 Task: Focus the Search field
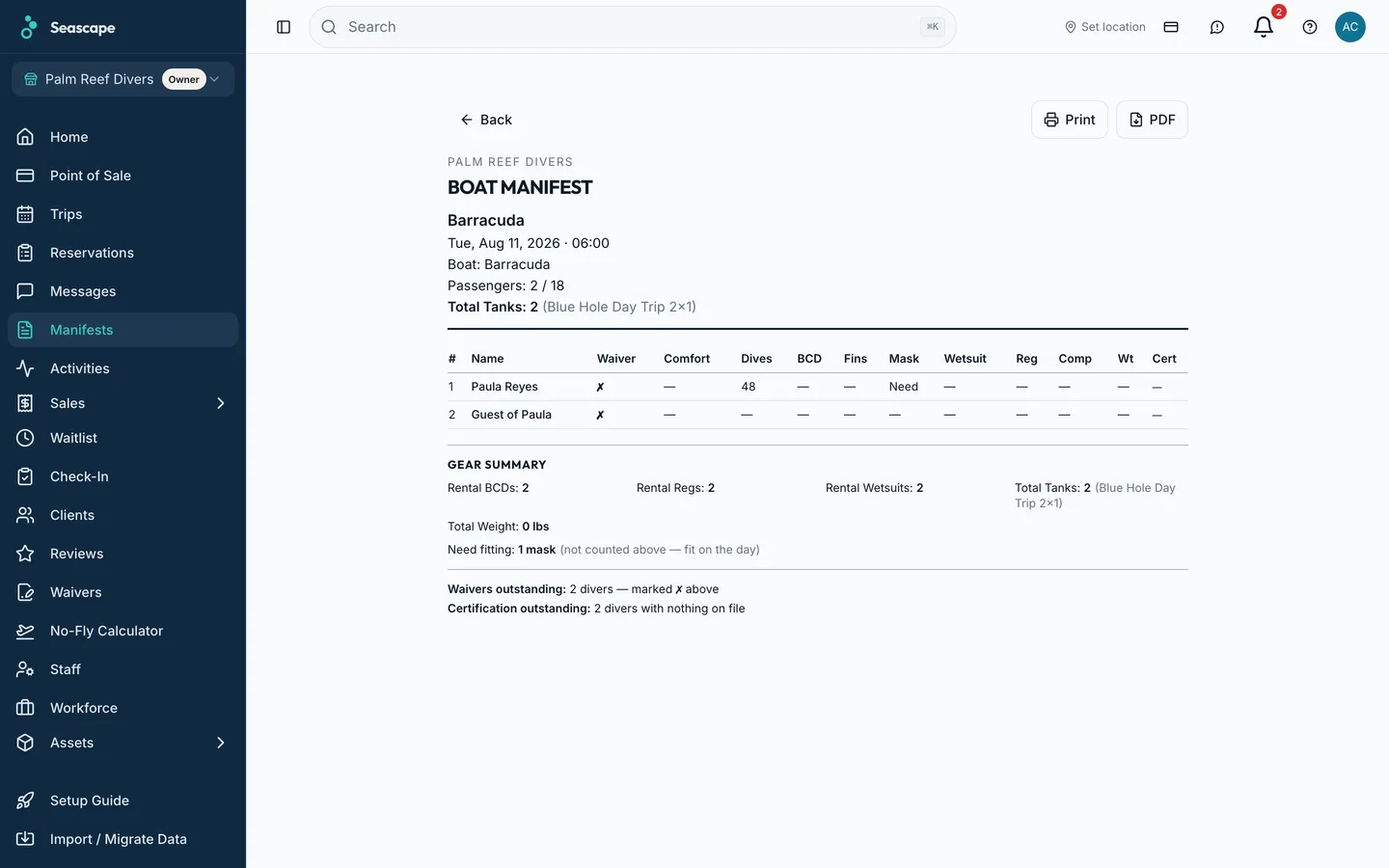pyautogui.click(x=632, y=27)
